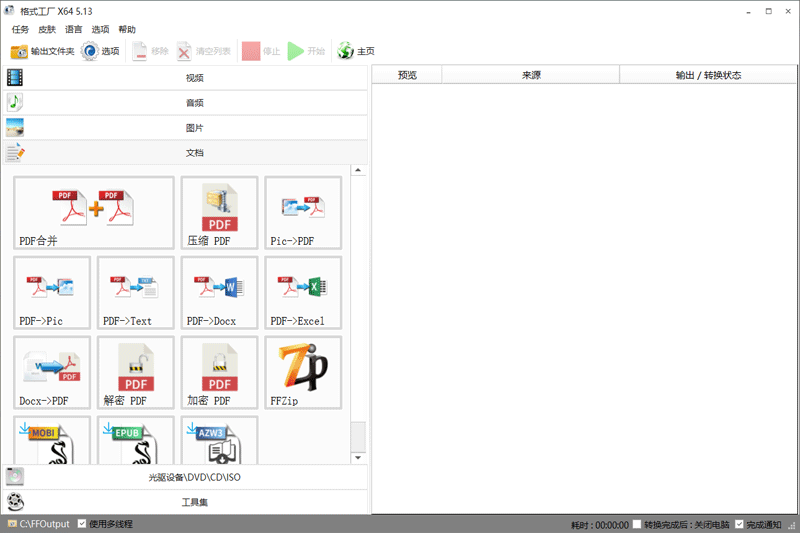Image resolution: width=800 pixels, height=533 pixels.
Task: Click the 移除 remove toolbar button
Action: click(150, 51)
